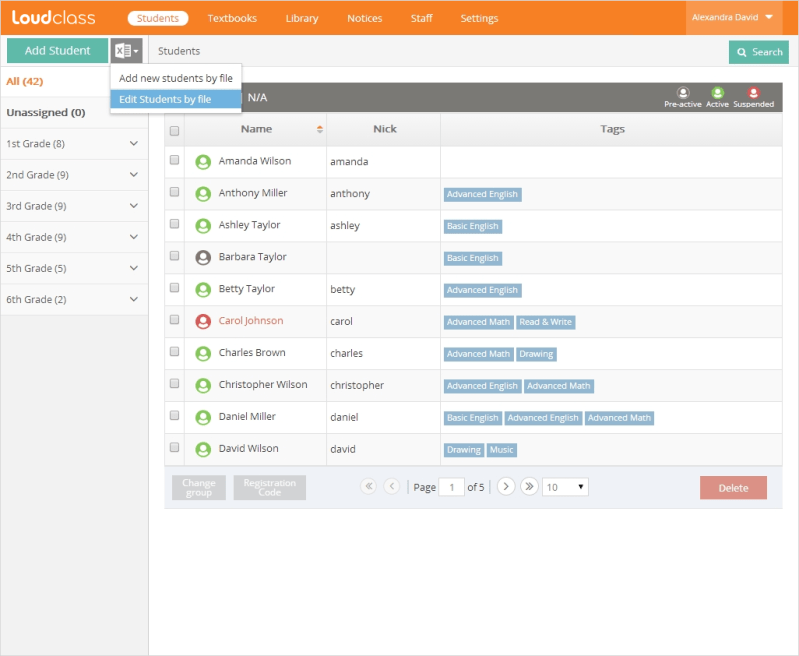799x656 pixels.
Task: Click Barbara Taylor's pre-active status icon
Action: [203, 258]
